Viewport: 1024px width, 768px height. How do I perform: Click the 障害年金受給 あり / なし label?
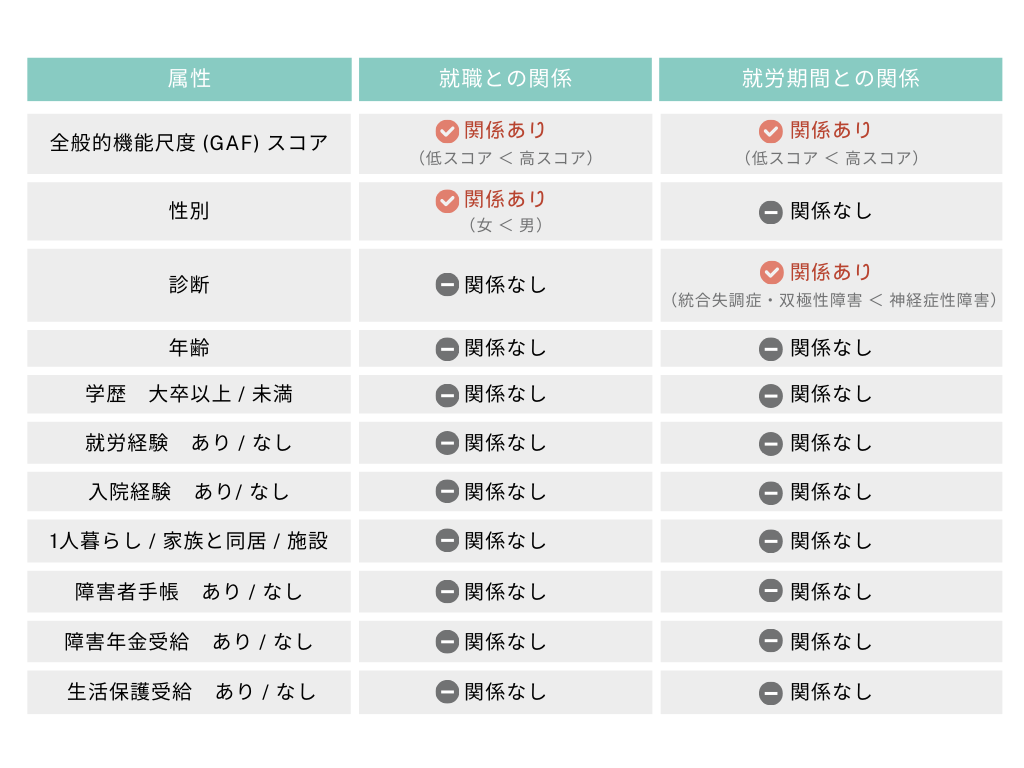tap(189, 642)
